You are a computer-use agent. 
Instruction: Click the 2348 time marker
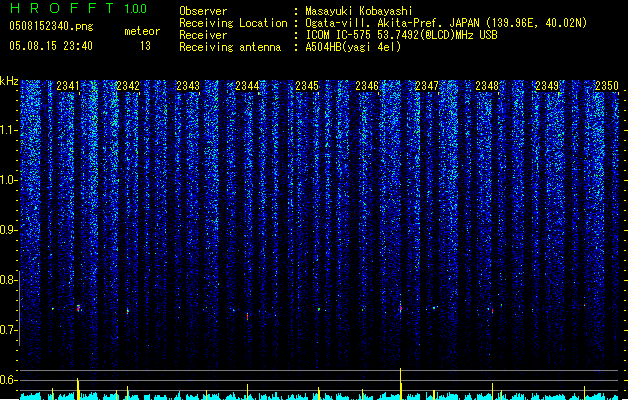[487, 86]
